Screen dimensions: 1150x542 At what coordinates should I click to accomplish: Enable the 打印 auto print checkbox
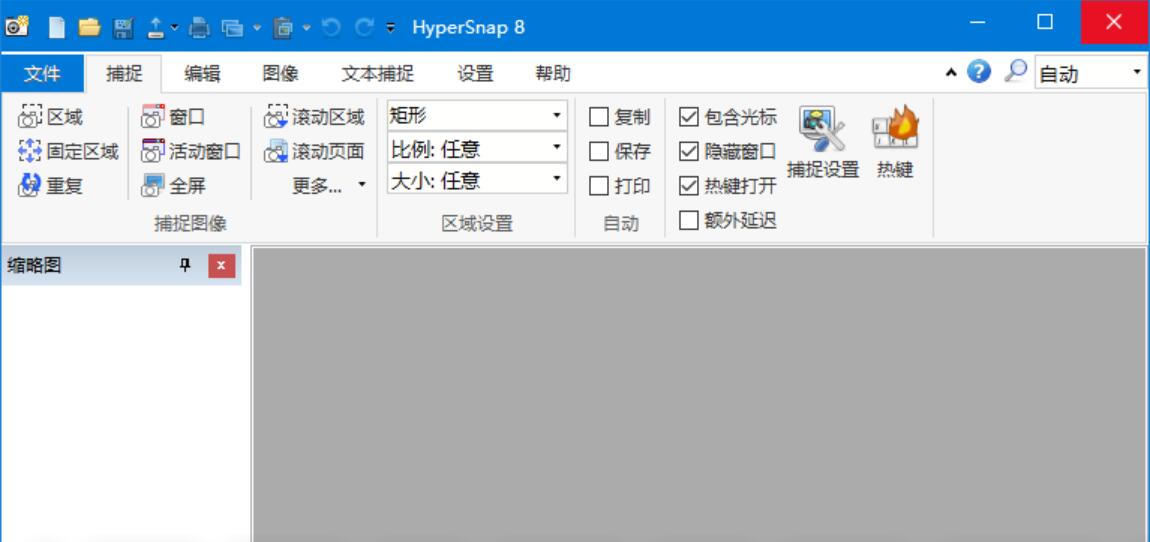(x=598, y=186)
